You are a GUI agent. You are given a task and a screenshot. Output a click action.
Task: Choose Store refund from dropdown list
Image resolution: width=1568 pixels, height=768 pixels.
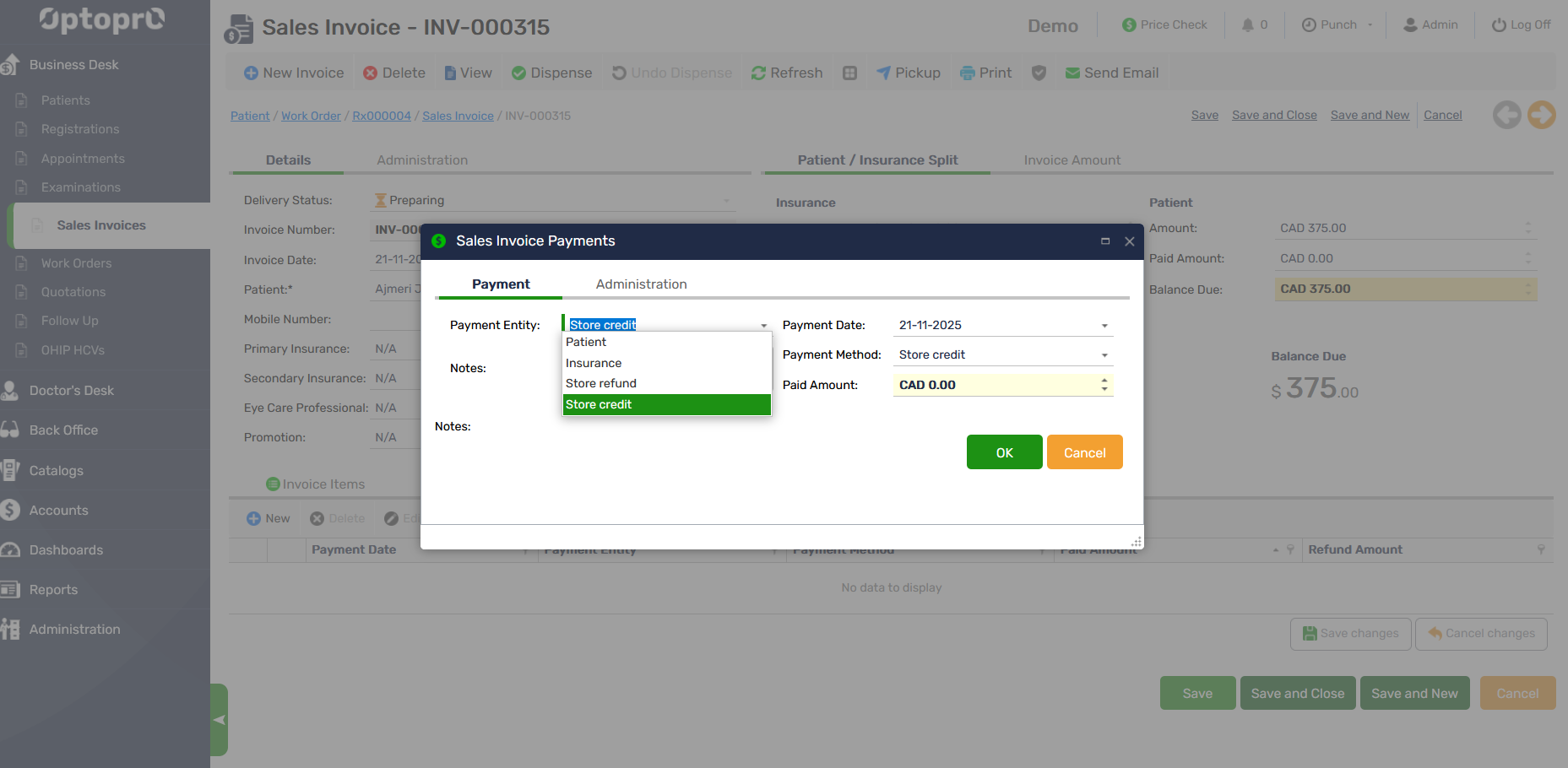[x=601, y=383]
